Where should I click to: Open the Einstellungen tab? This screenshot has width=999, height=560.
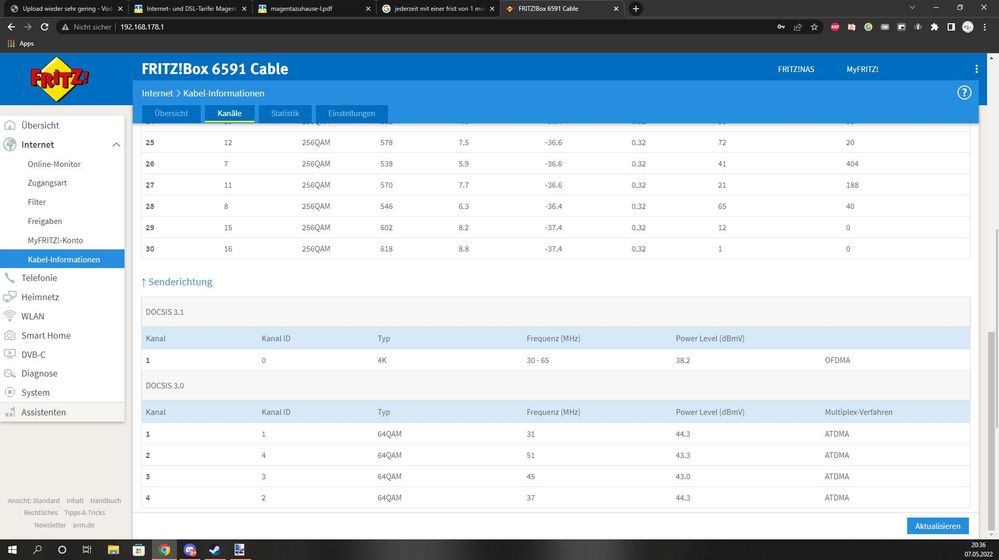point(352,113)
